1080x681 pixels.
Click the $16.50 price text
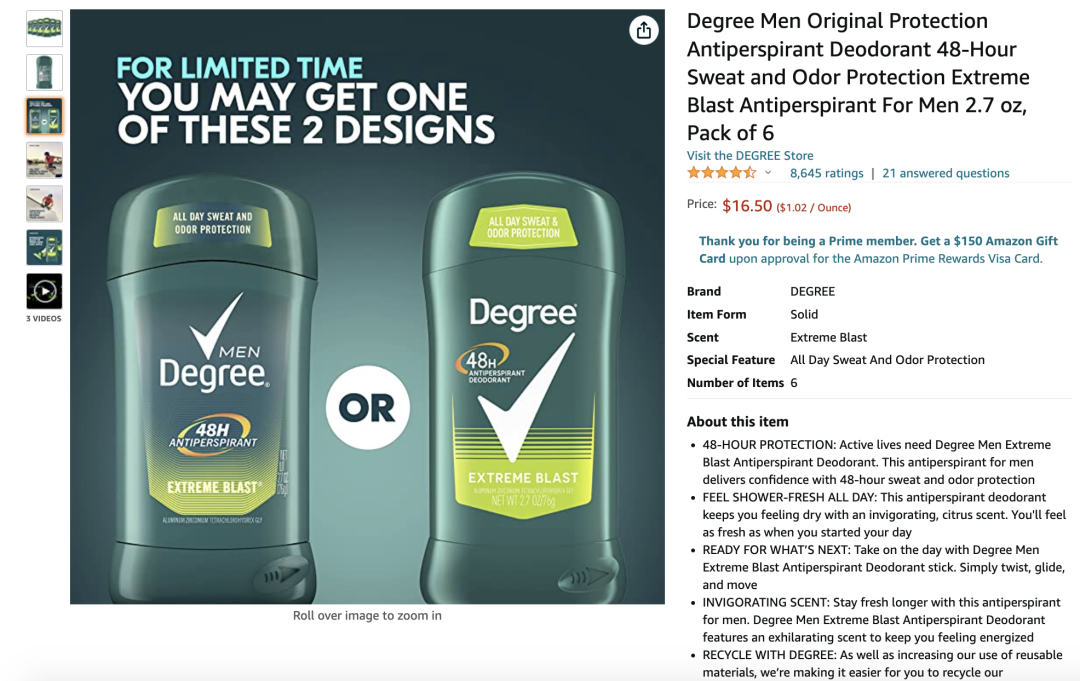pyautogui.click(x=747, y=206)
